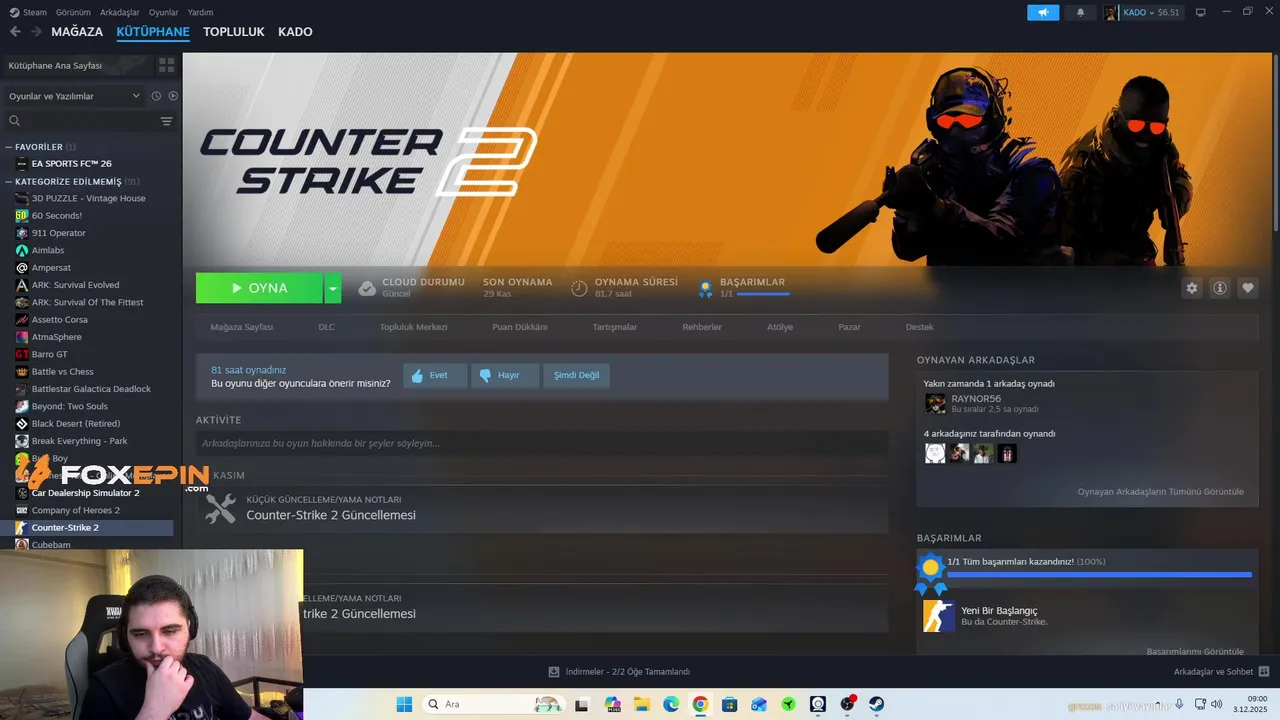Open Windows Start menu
The height and width of the screenshot is (720, 1280).
pyautogui.click(x=404, y=704)
